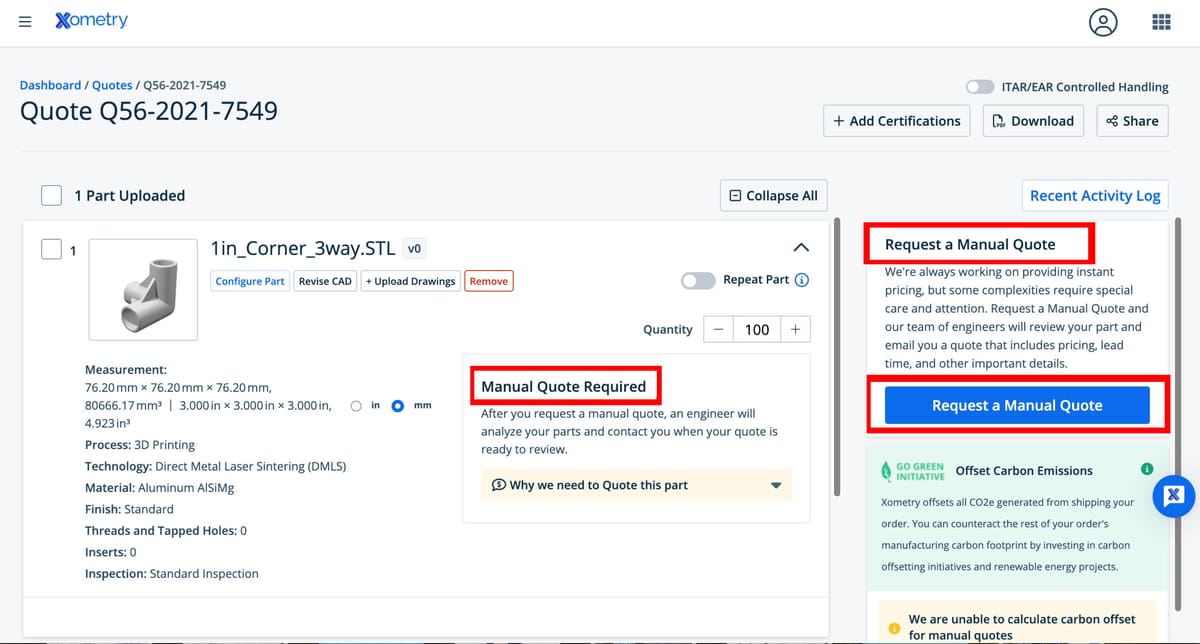Viewport: 1200px width, 644px height.
Task: Check the 1 Part Uploaded checkbox
Action: tap(51, 195)
